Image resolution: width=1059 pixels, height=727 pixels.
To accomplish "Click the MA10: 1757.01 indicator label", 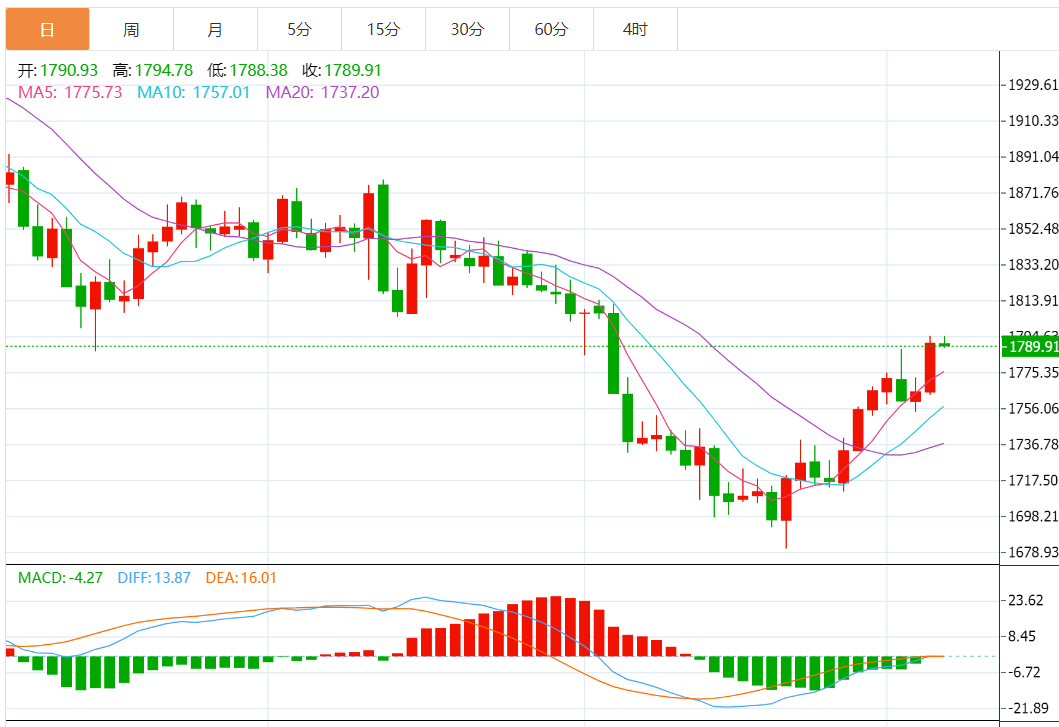I will 194,92.
